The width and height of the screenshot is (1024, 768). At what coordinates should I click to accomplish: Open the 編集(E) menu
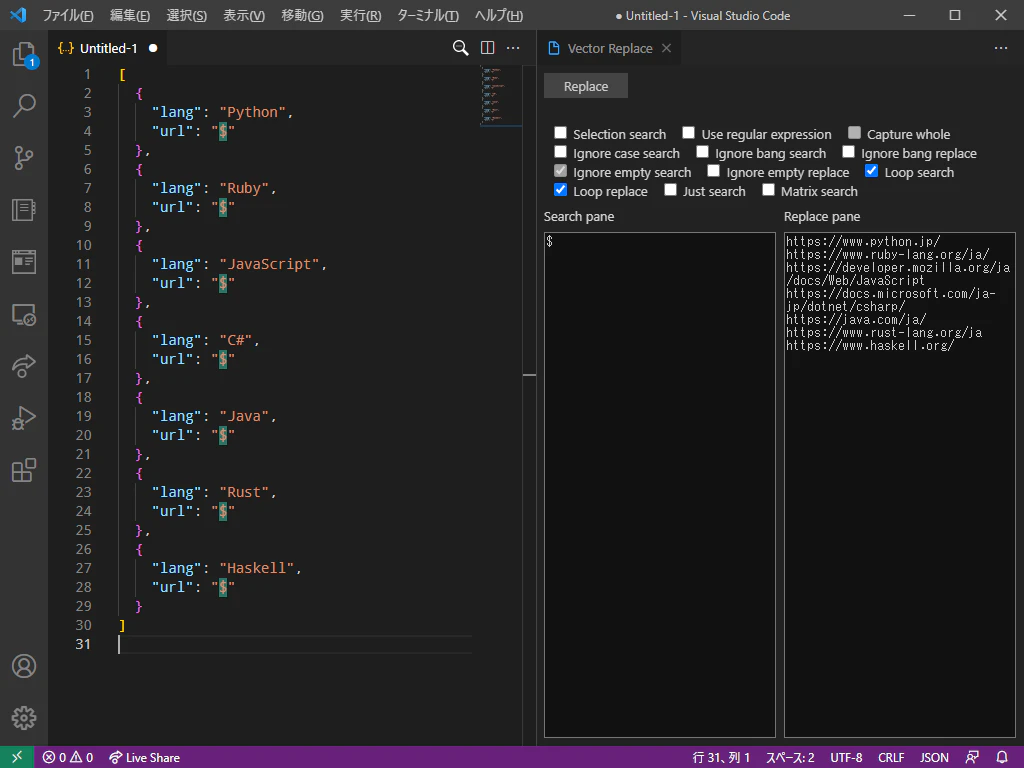point(129,15)
